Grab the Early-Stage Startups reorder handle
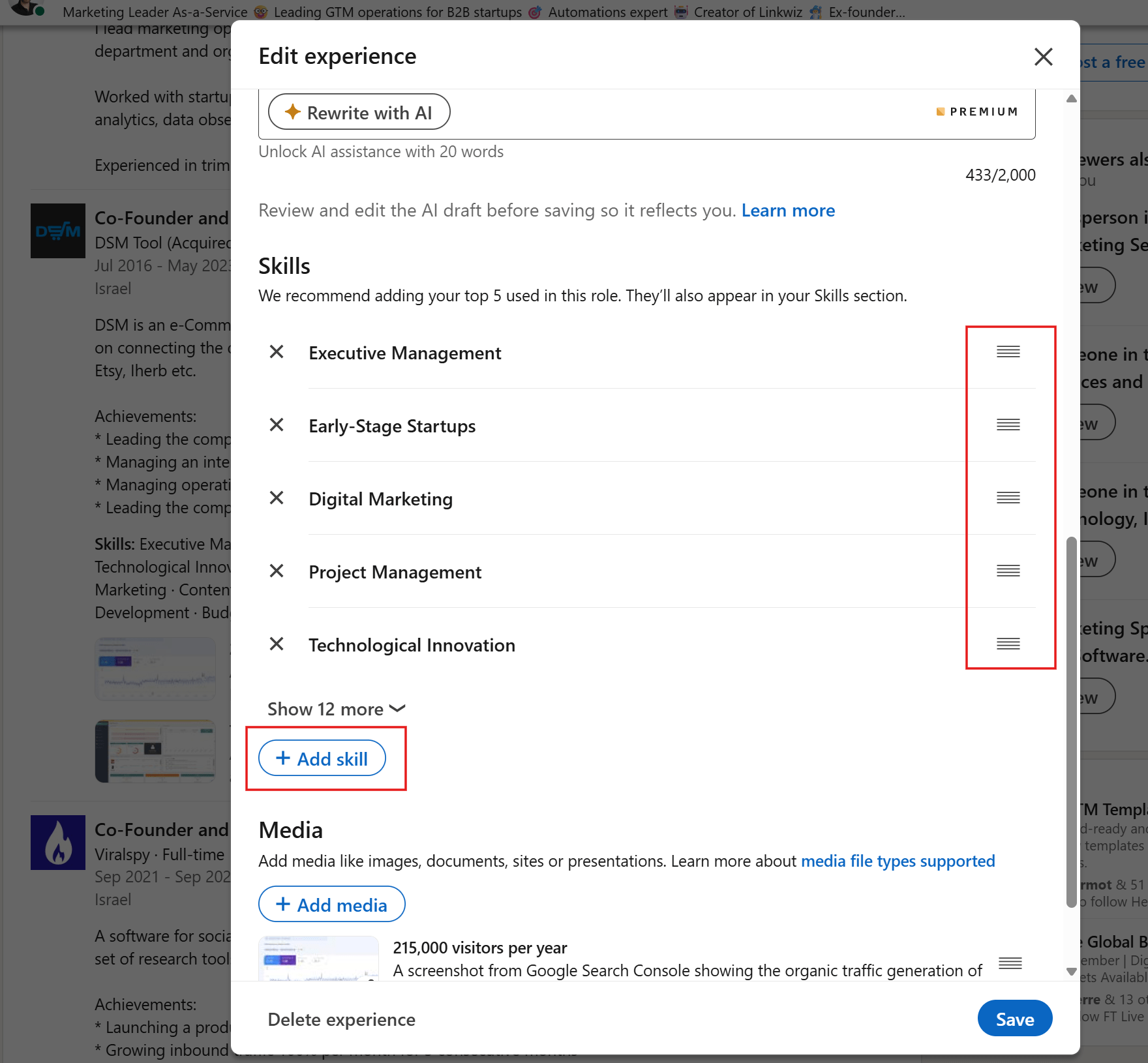 [1008, 425]
